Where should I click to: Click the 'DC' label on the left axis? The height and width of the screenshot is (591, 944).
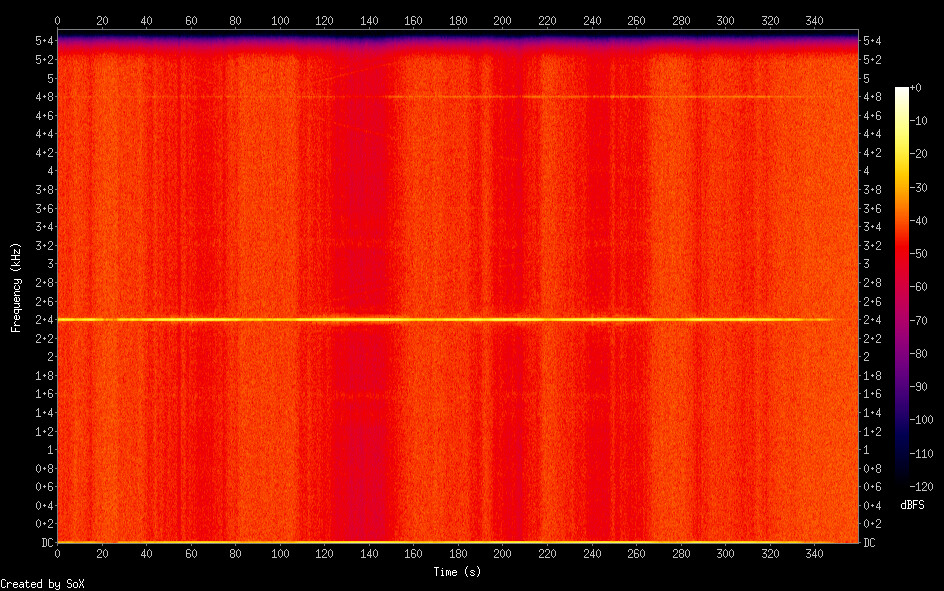[45, 542]
